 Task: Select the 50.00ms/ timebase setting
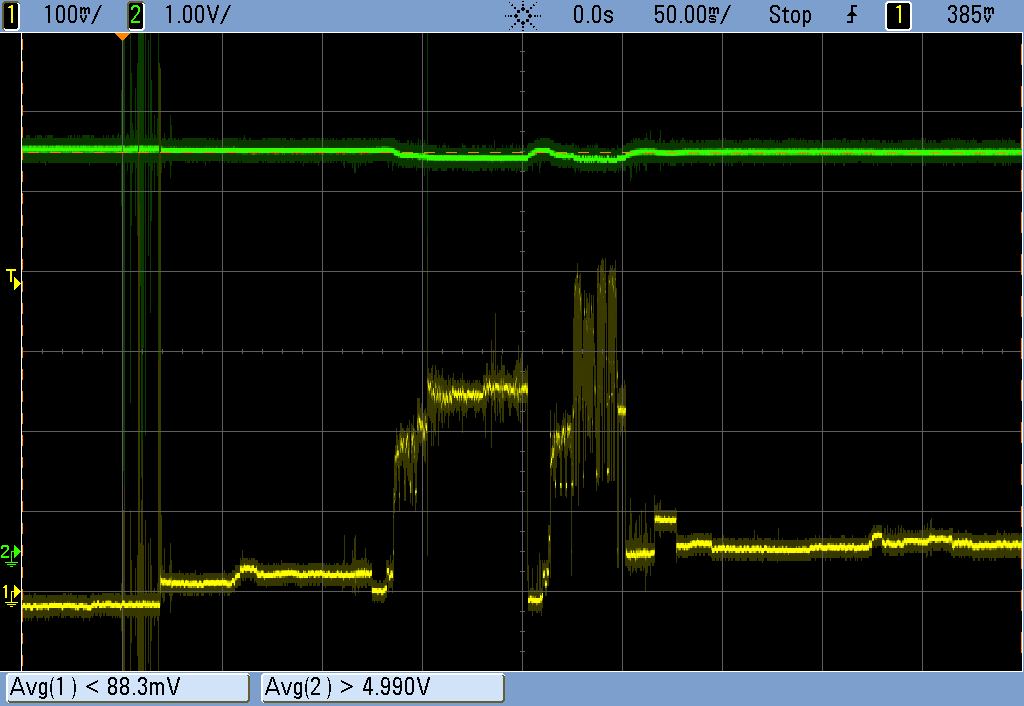pos(691,15)
